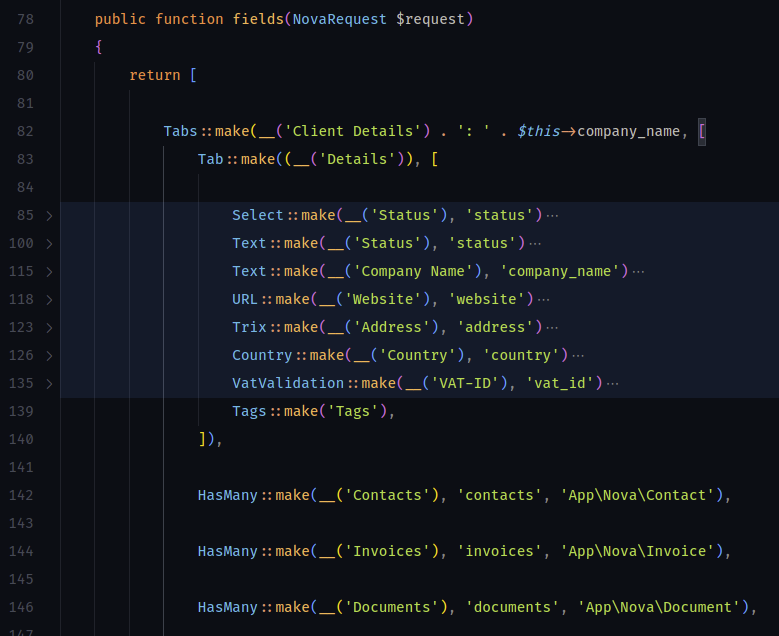Click the ellipsis after website line
Screen dimensions: 779x636
pyautogui.click(x=544, y=300)
